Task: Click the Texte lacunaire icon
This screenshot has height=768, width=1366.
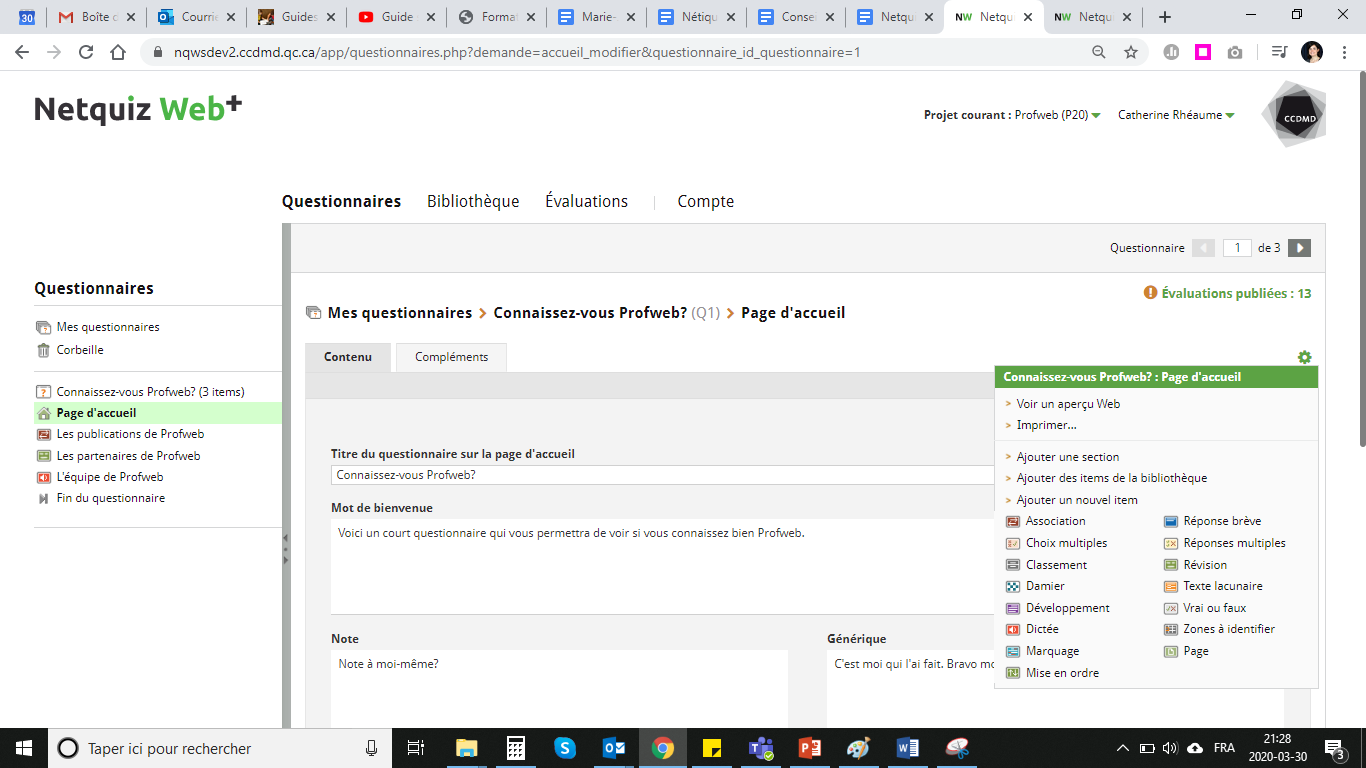Action: click(1171, 586)
